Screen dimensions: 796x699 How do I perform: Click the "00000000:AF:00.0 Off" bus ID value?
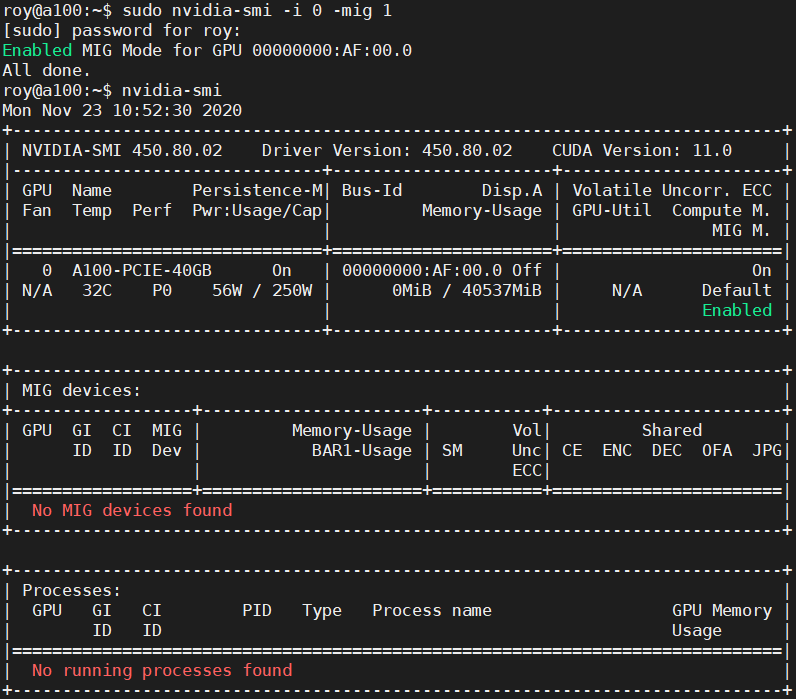tap(442, 270)
